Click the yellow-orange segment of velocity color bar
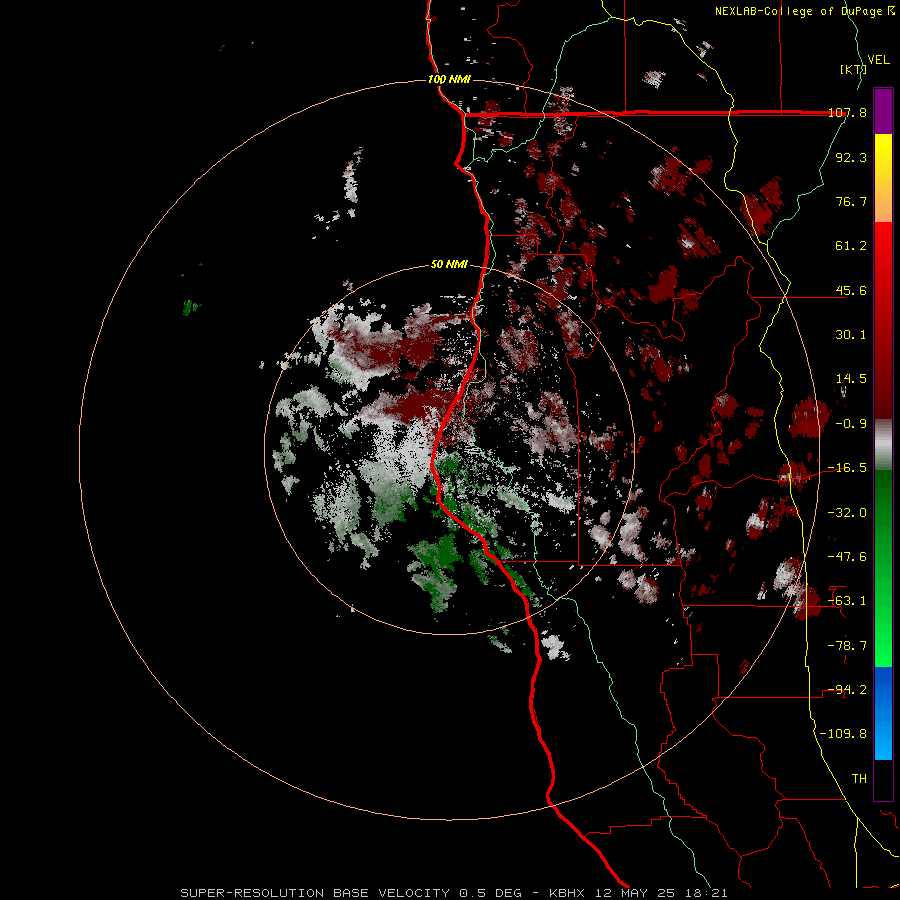 coord(883,178)
